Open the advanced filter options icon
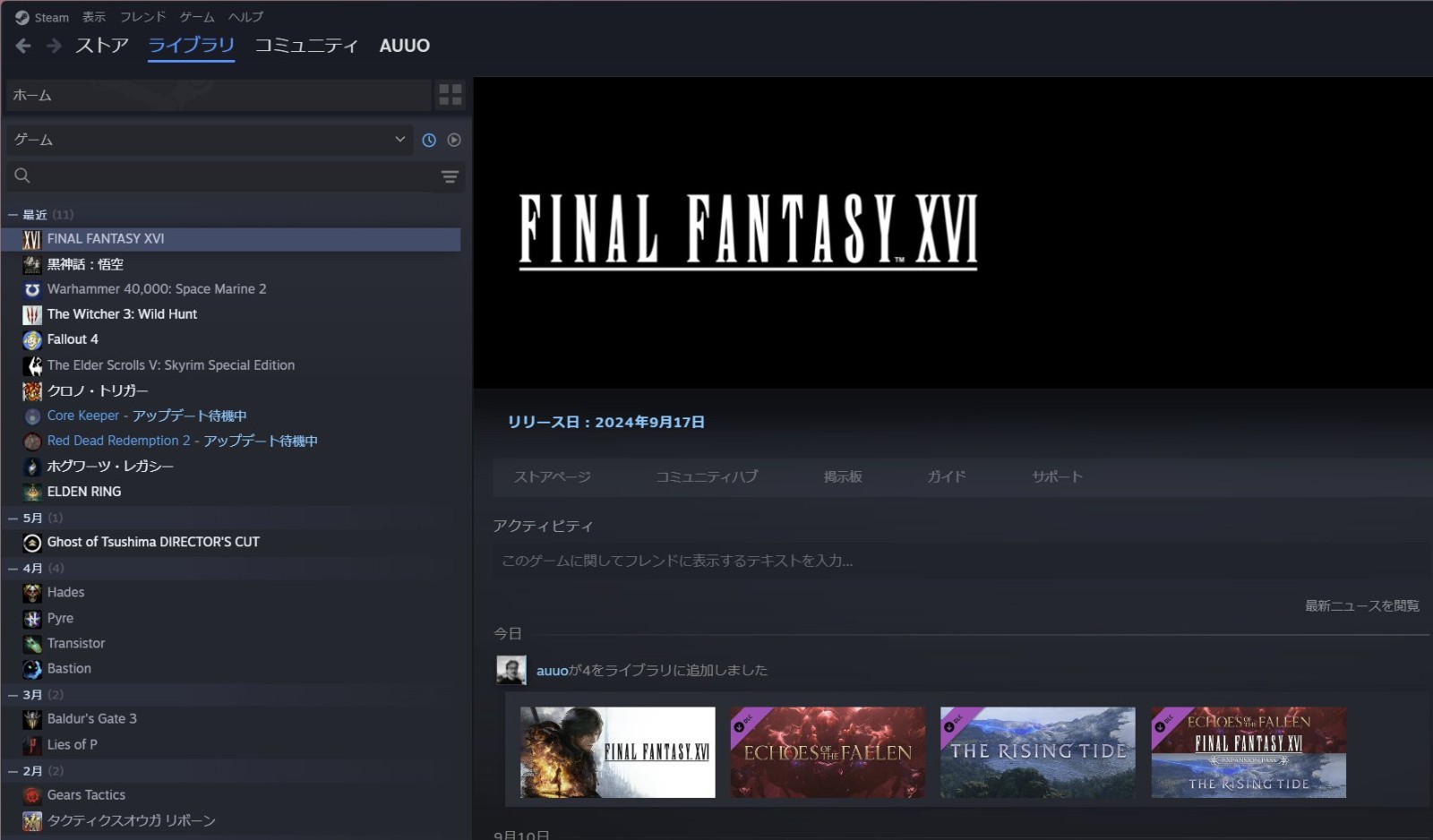The image size is (1433, 840). coord(449,176)
